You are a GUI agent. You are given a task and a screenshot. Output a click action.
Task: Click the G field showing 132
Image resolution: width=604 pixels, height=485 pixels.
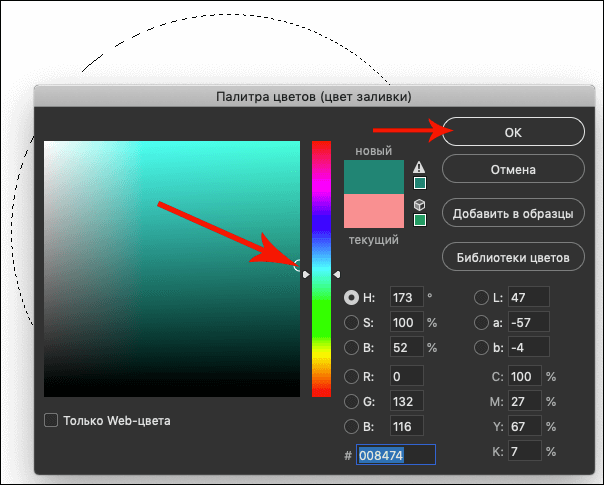407,401
